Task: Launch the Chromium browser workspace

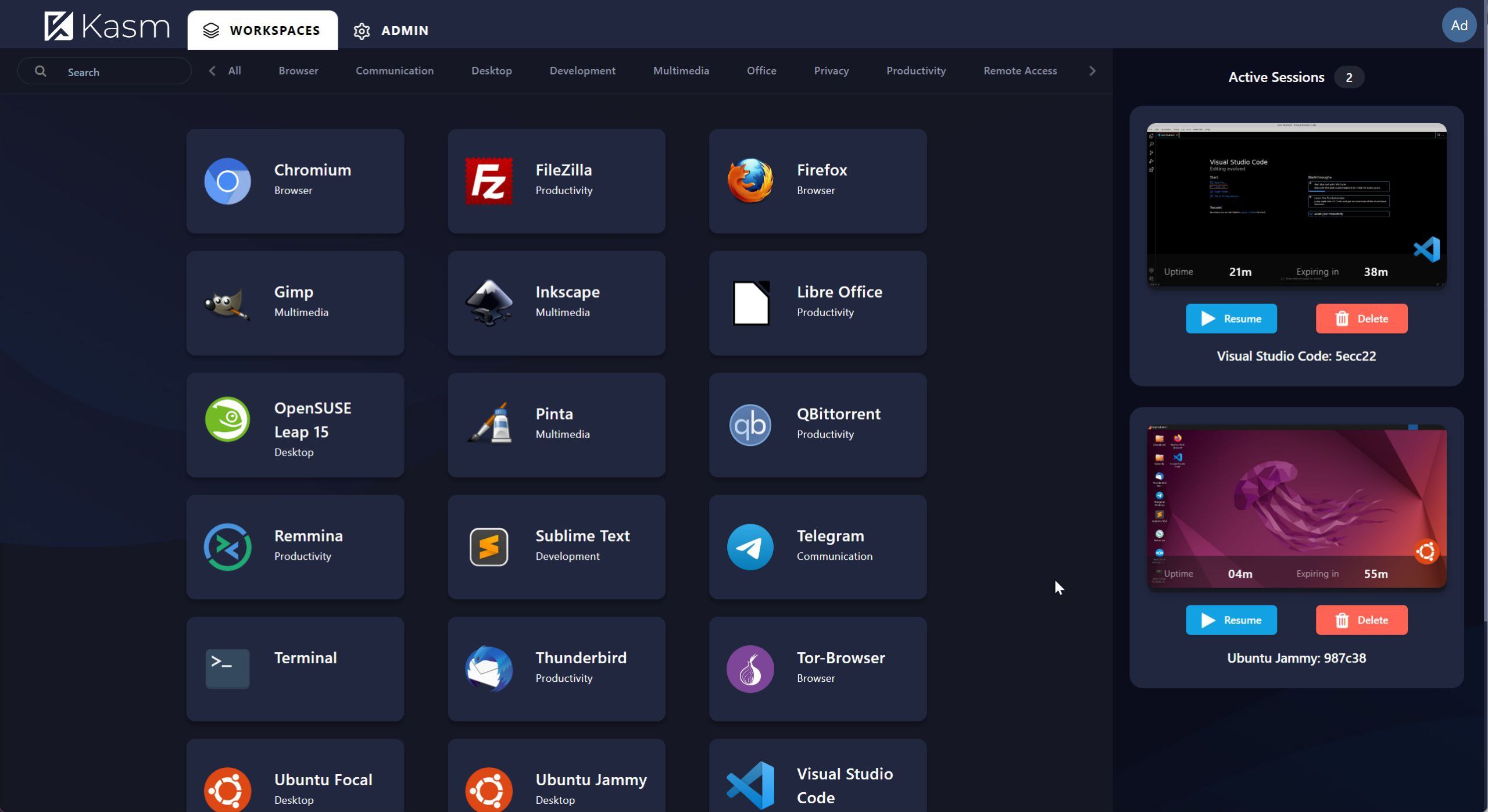Action: [x=295, y=180]
